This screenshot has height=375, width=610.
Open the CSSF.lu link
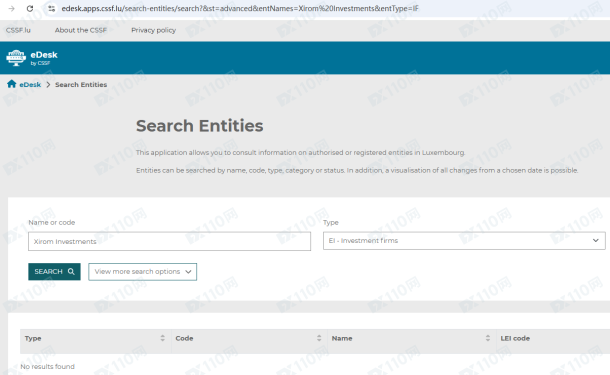click(18, 30)
